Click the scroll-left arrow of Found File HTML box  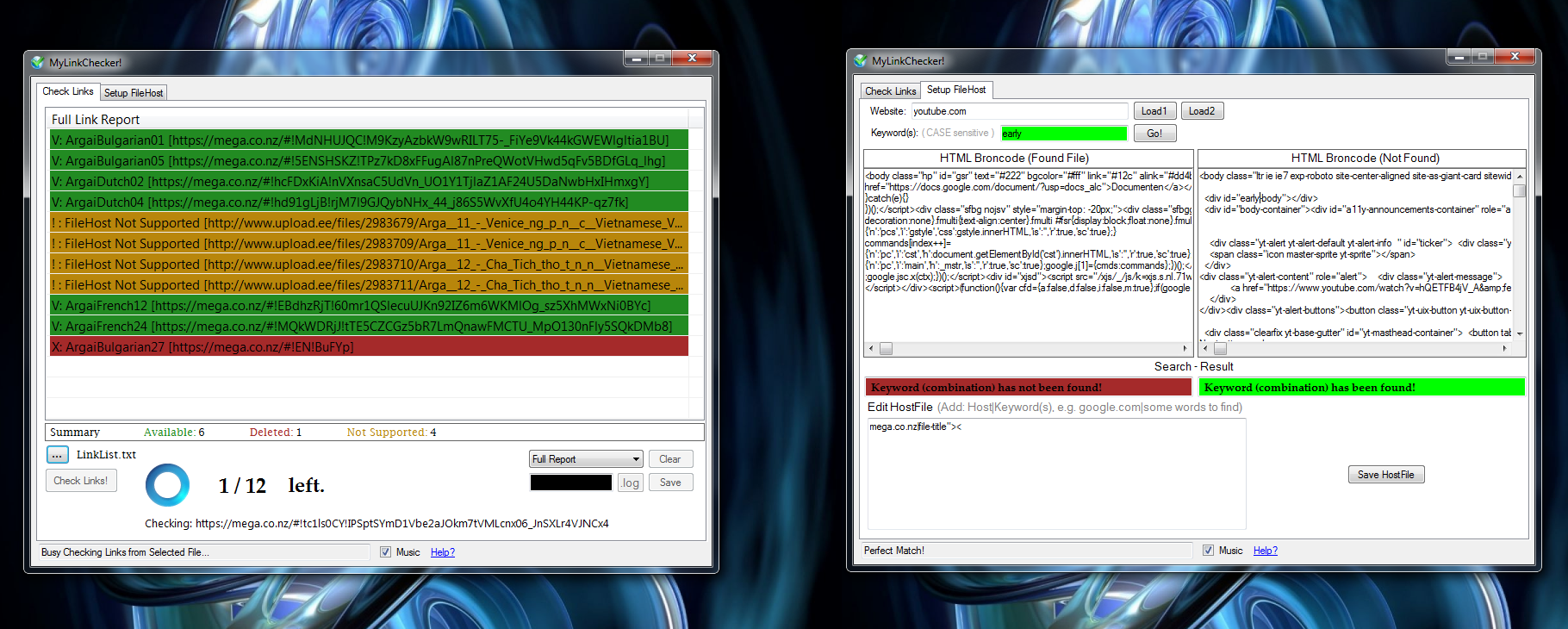click(x=871, y=349)
